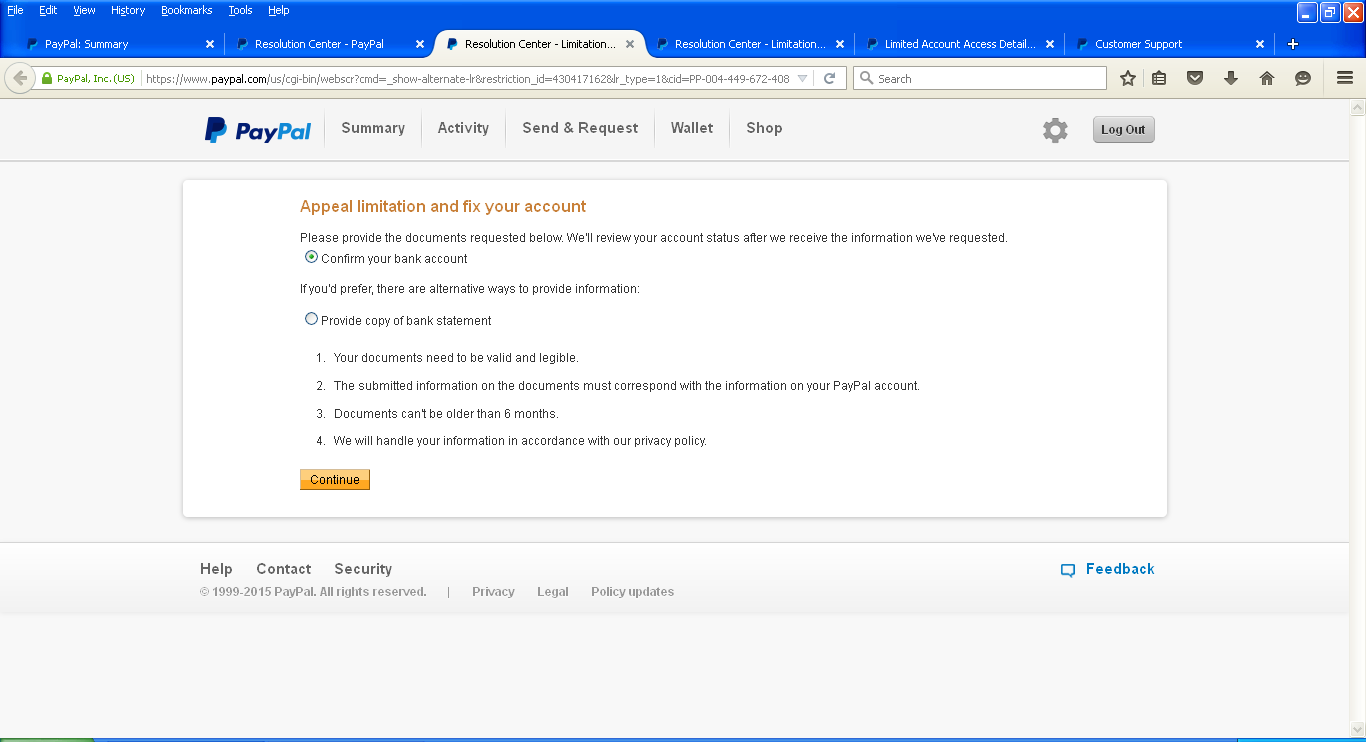Viewport: 1366px width, 742px height.
Task: Save page to Pocket
Action: coord(1195,78)
